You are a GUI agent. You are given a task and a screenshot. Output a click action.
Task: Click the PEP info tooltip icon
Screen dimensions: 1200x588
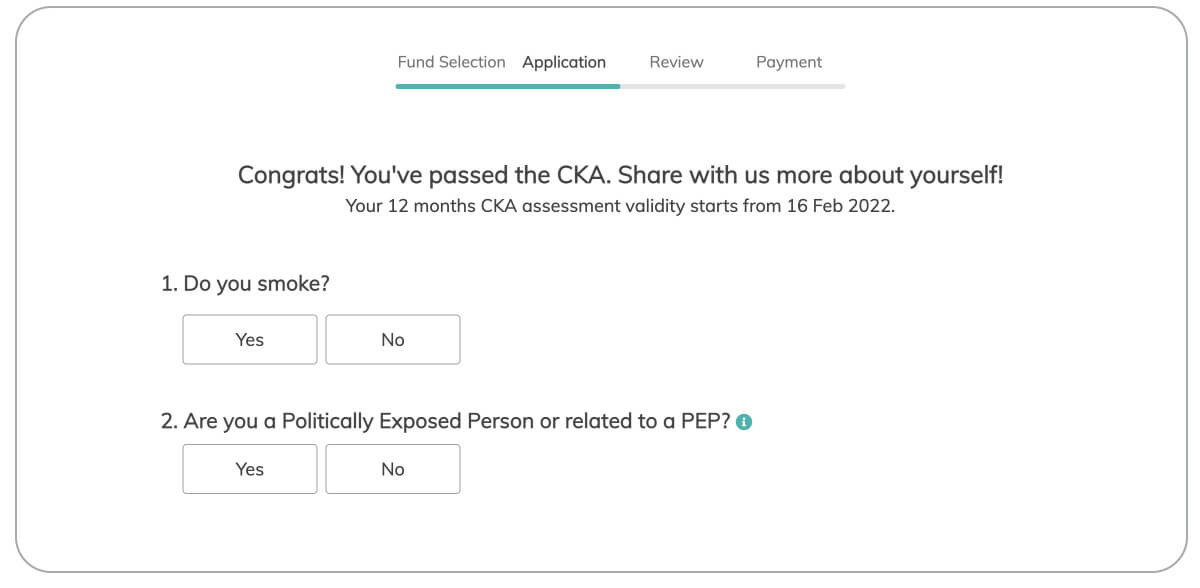(x=744, y=423)
